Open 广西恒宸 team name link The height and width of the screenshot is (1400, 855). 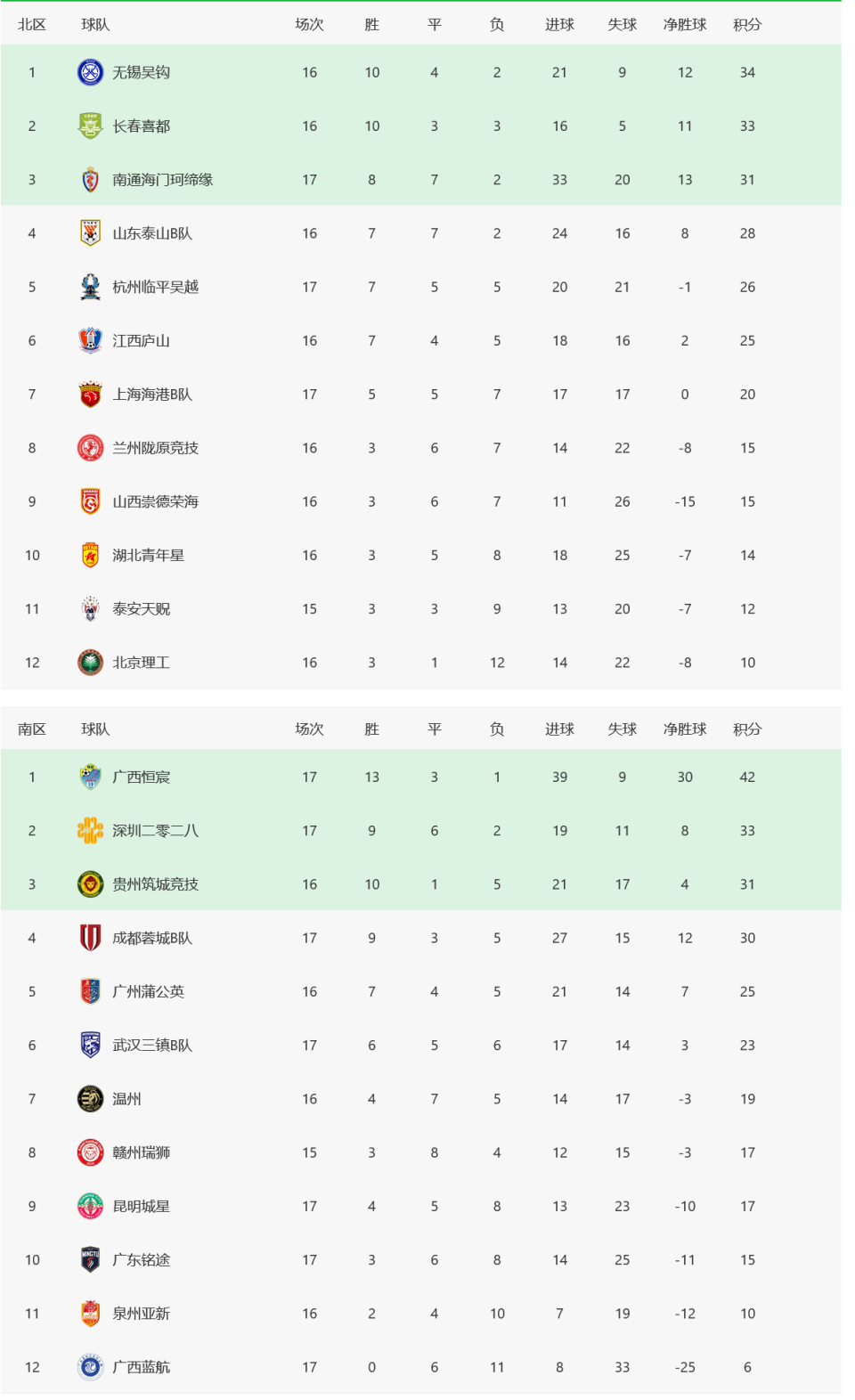click(141, 777)
